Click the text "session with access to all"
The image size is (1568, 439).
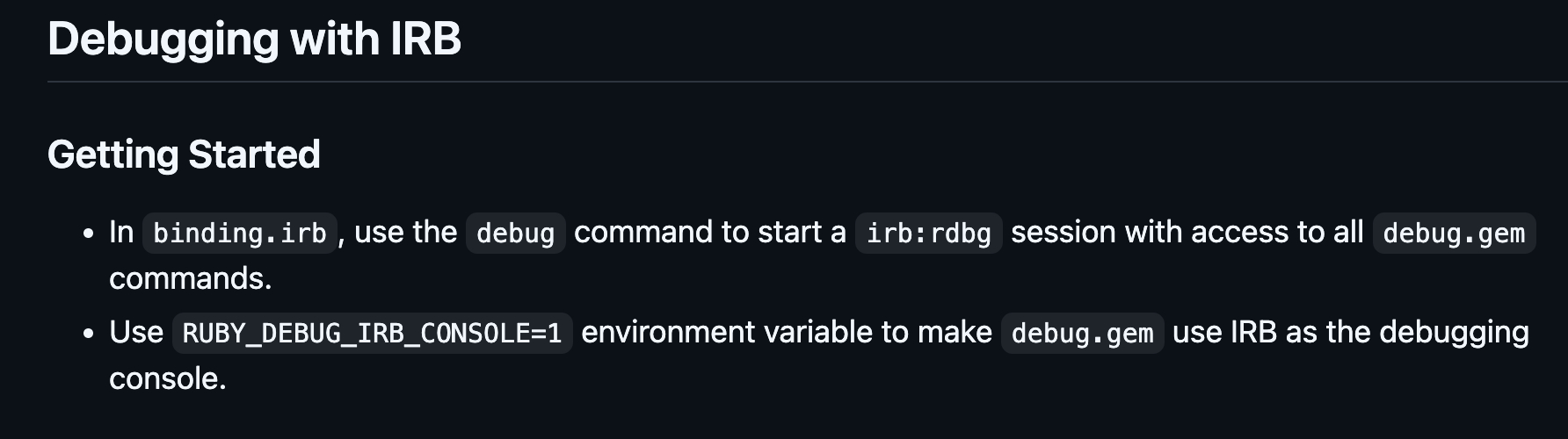[1187, 232]
